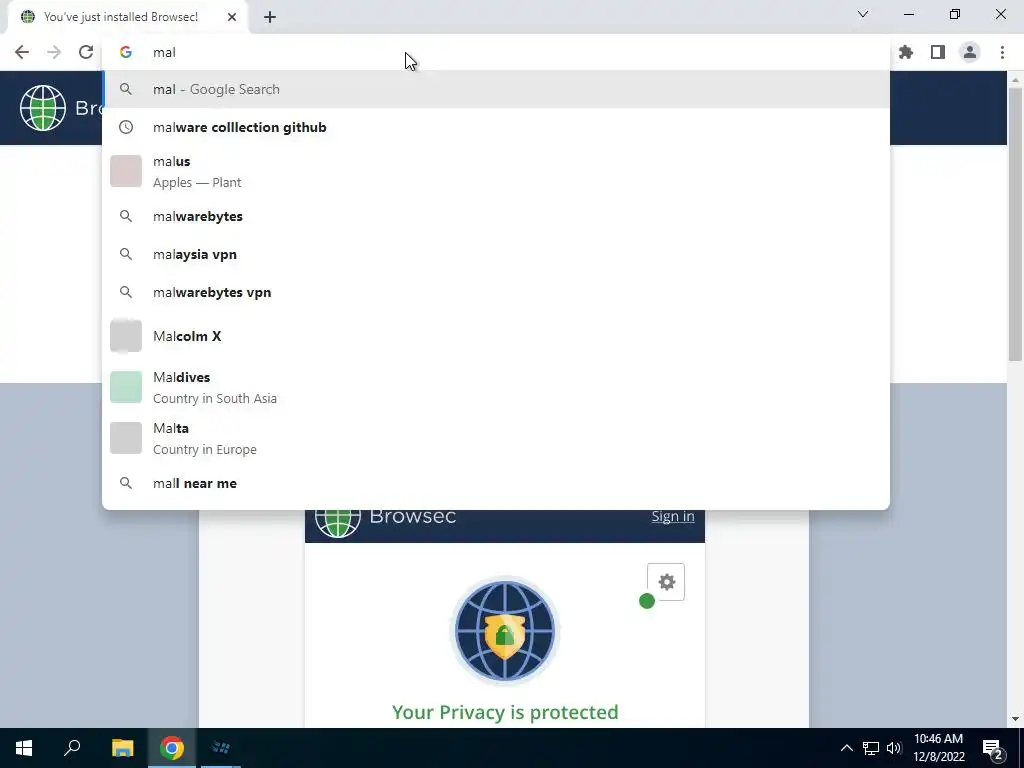This screenshot has width=1024, height=768.
Task: Click the Browsec globe logo in page header
Action: coord(43,108)
